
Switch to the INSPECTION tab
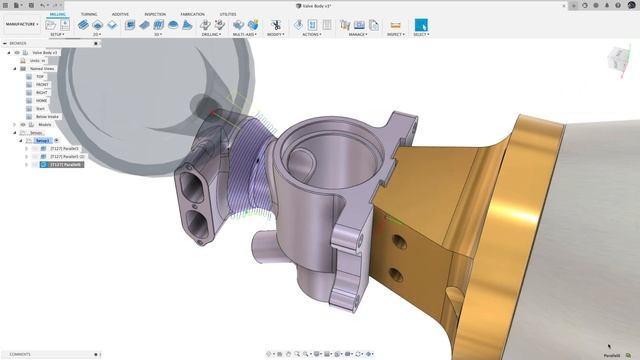[155, 14]
